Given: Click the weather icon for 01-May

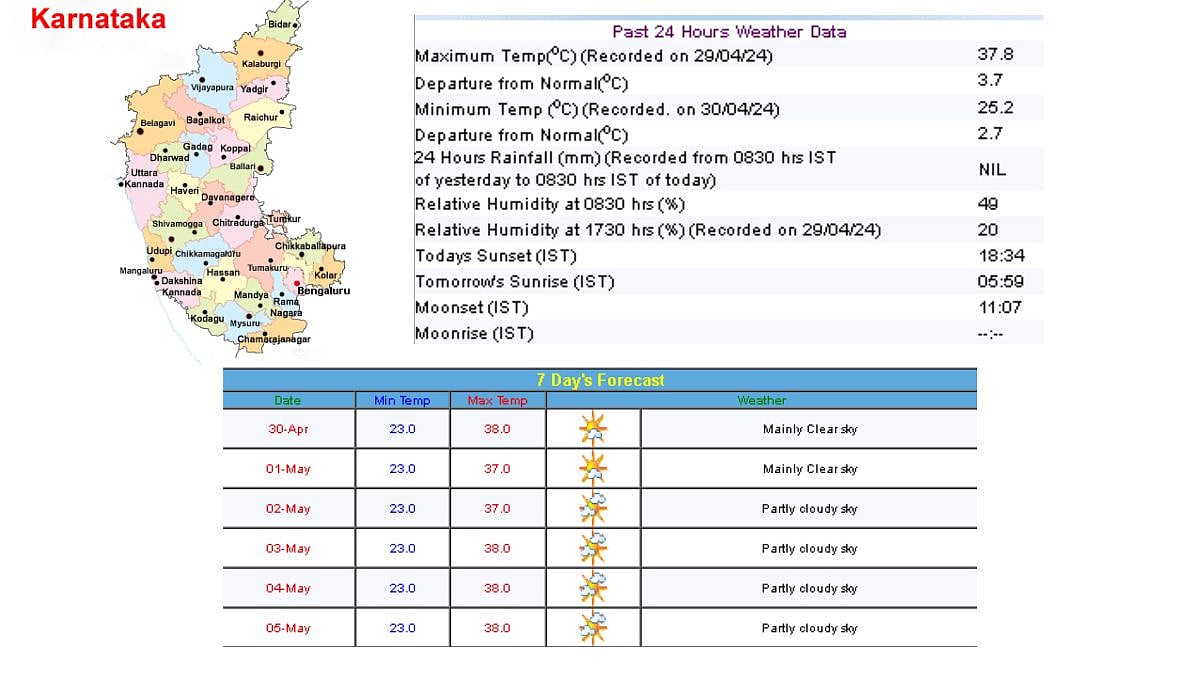Looking at the screenshot, I should tap(593, 469).
